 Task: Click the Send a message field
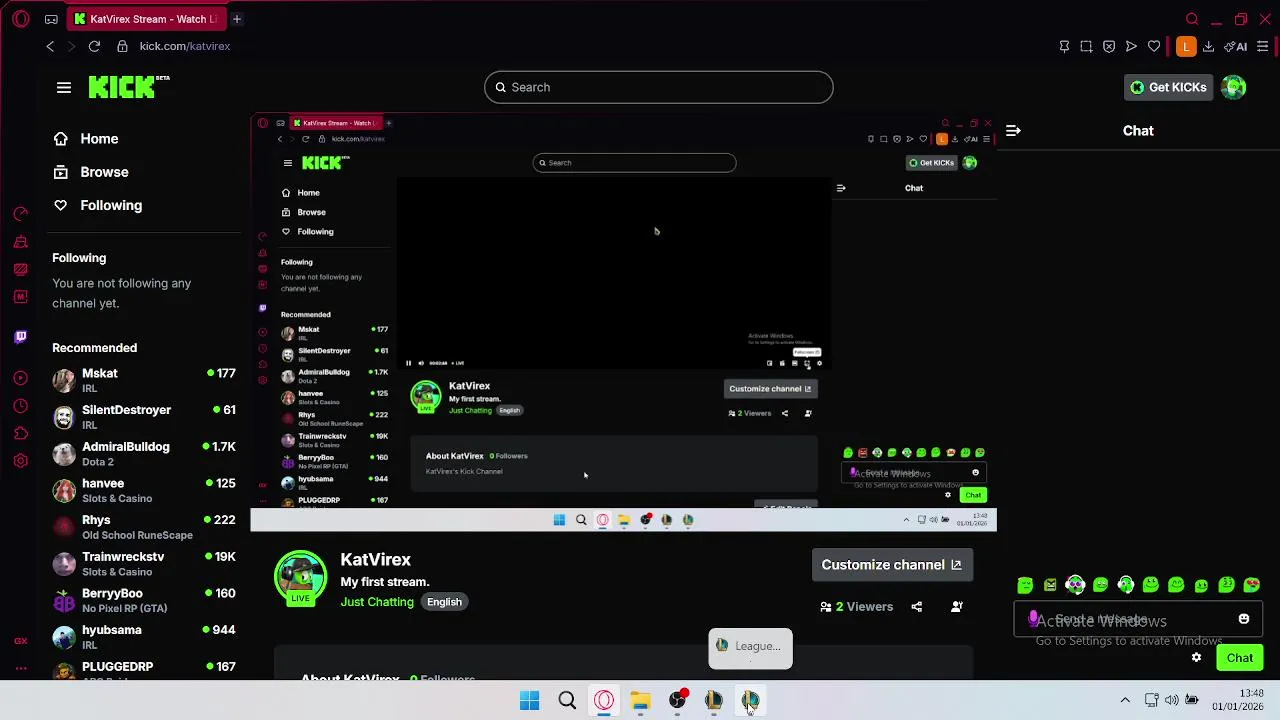click(x=1139, y=620)
